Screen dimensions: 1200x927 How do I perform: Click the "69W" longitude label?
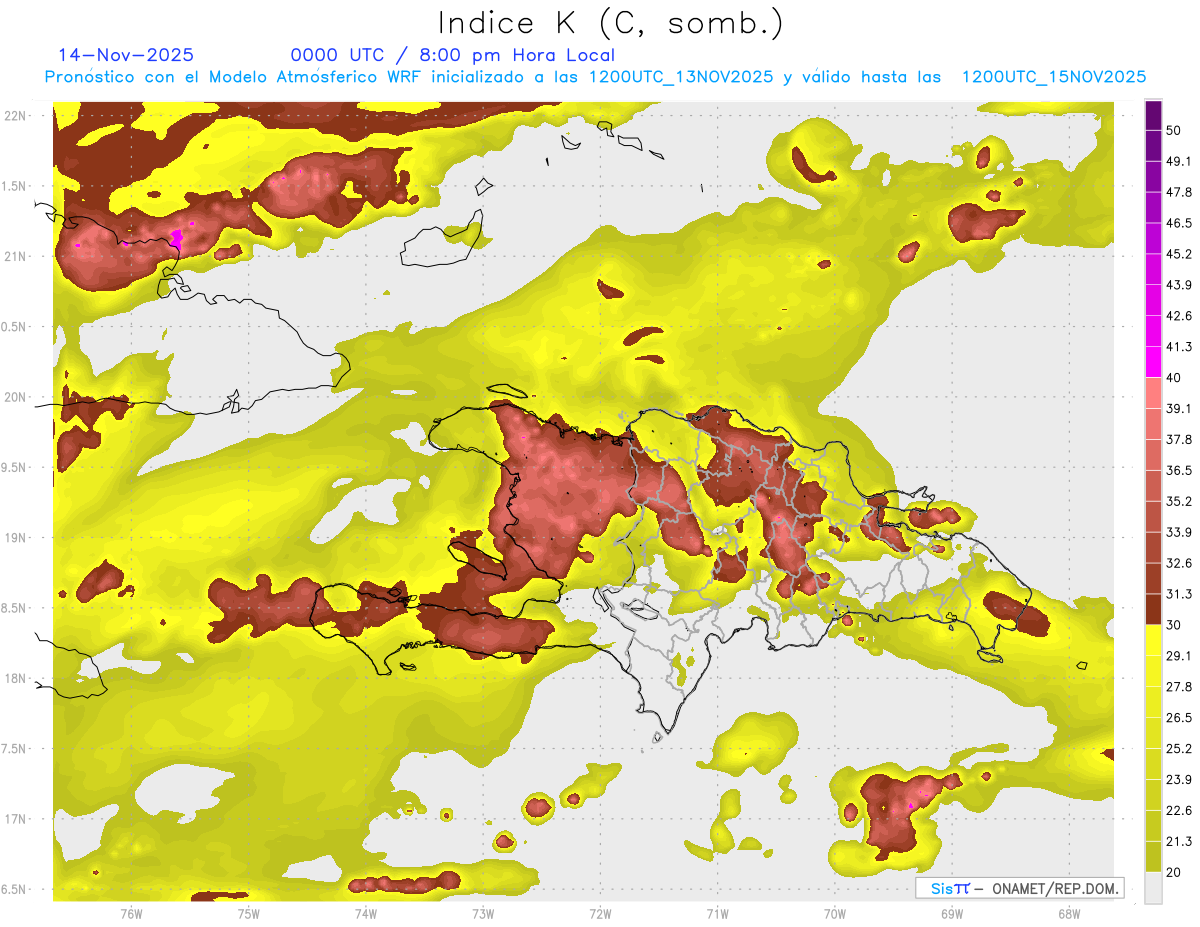951,914
